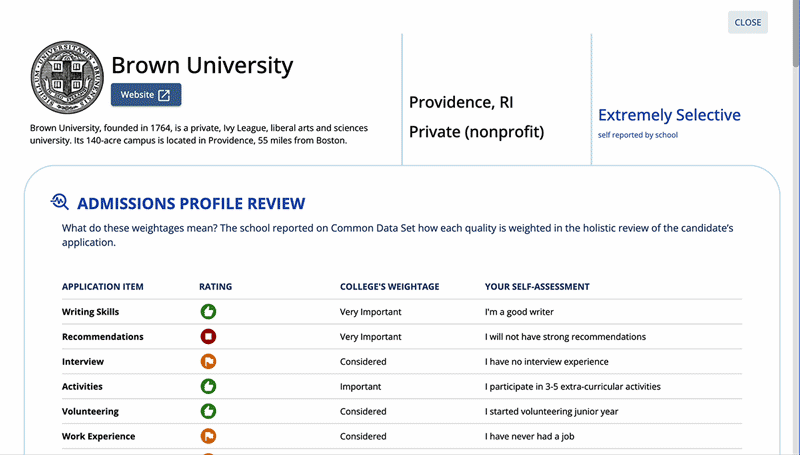This screenshot has width=800, height=455.
Task: Click the Admissions Profile Review heading
Action: click(x=191, y=203)
